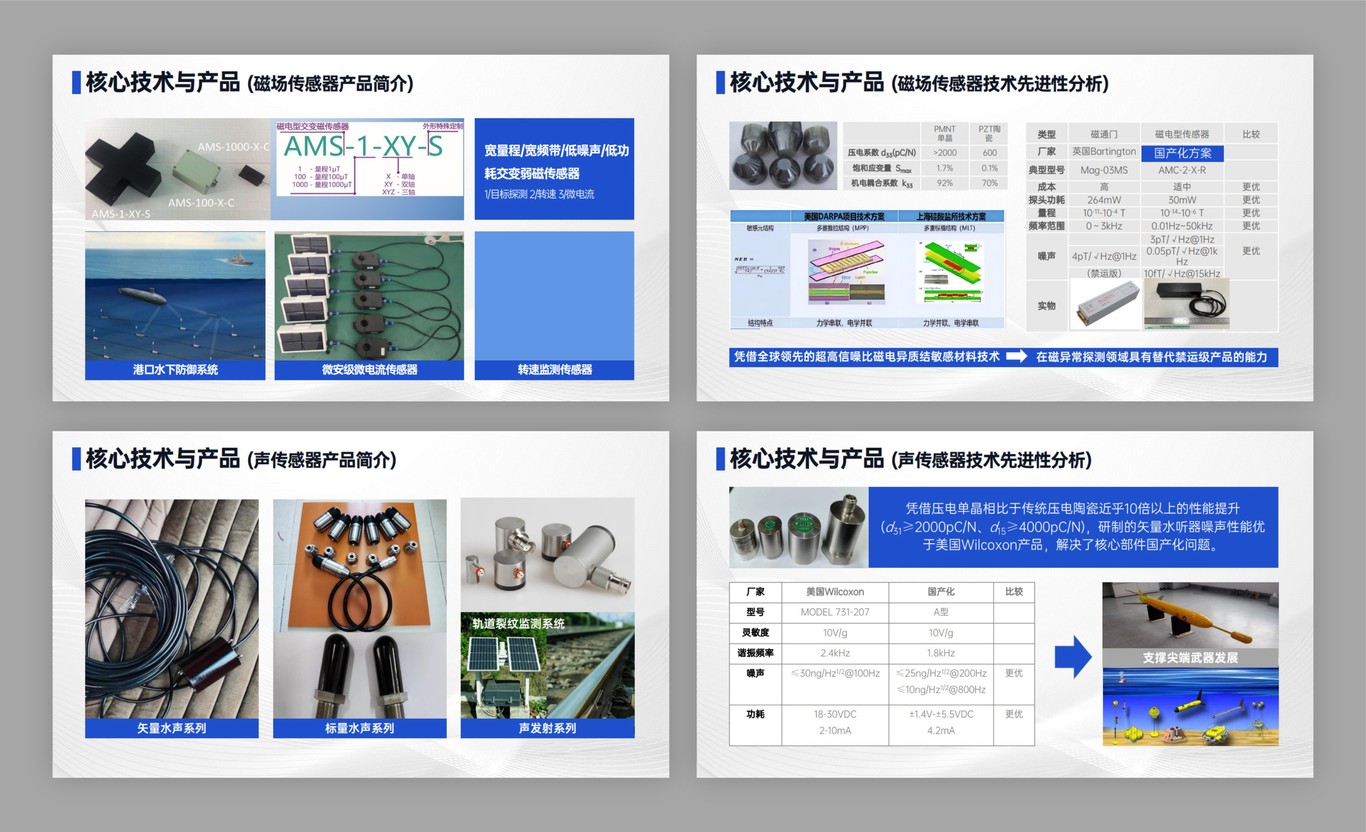Select the 2.4kHz resonance frequency cell
The height and width of the screenshot is (832, 1366).
[835, 653]
